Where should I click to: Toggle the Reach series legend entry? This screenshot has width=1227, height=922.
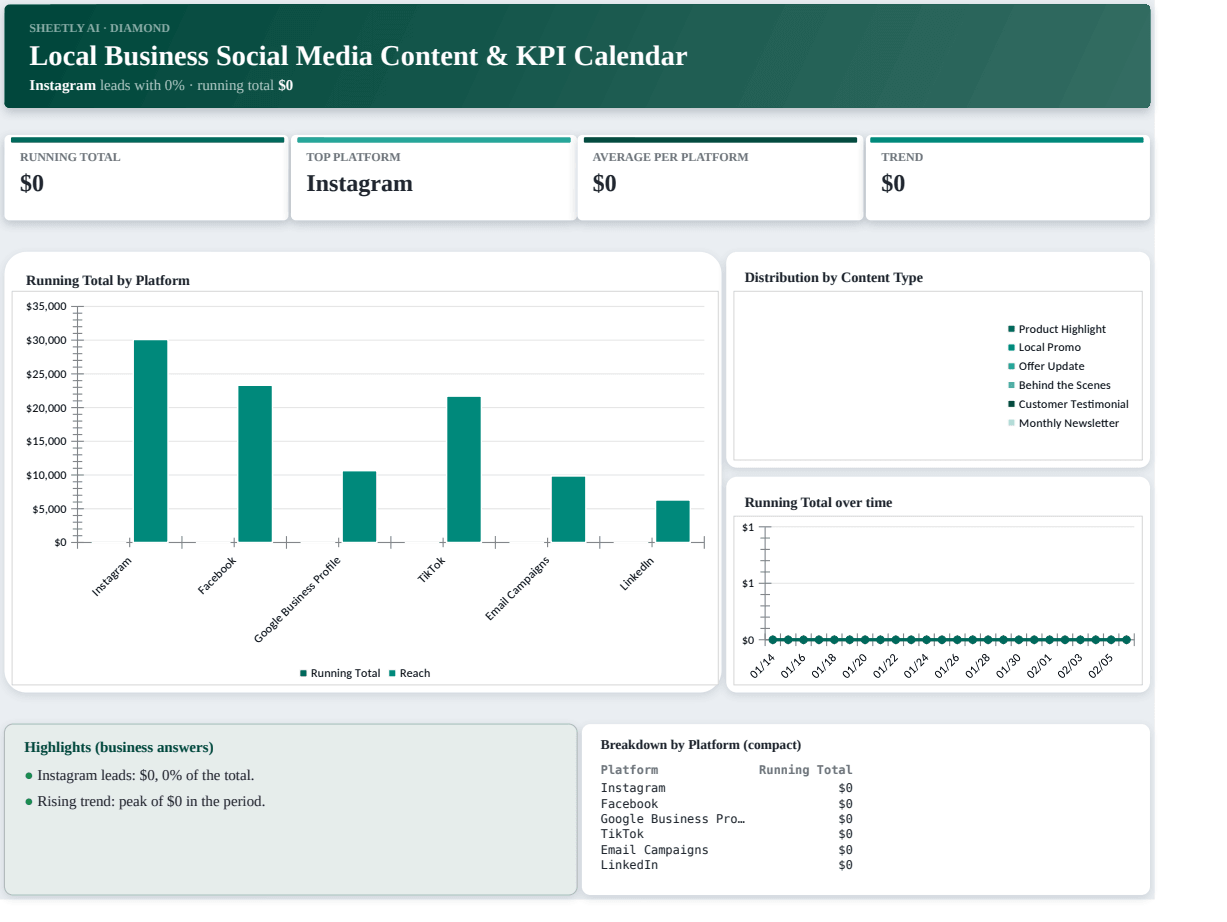coord(409,673)
